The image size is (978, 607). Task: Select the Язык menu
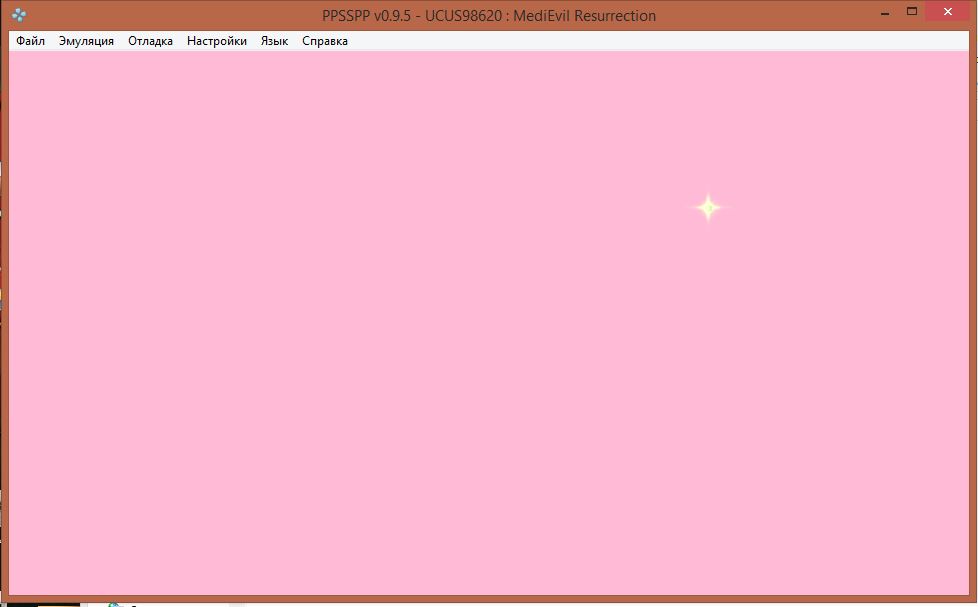274,41
